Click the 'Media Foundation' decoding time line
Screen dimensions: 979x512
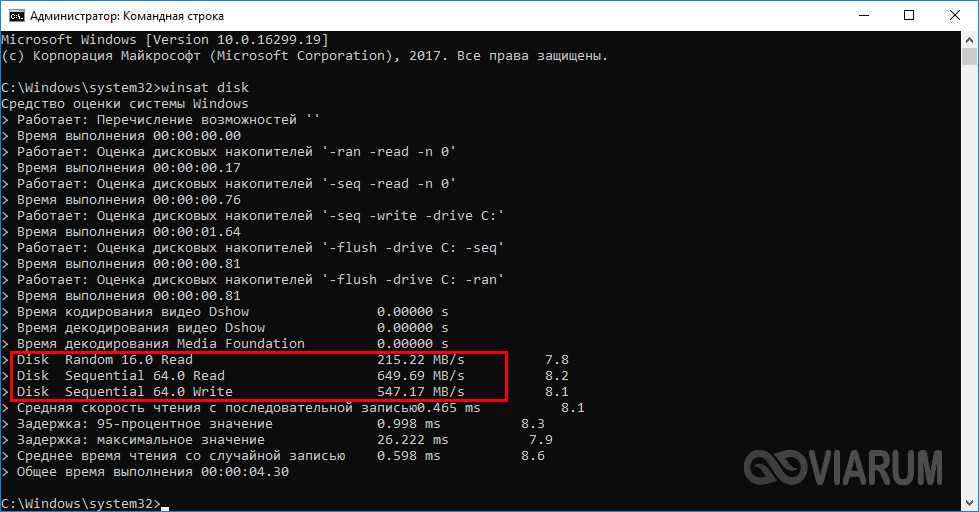click(225, 343)
